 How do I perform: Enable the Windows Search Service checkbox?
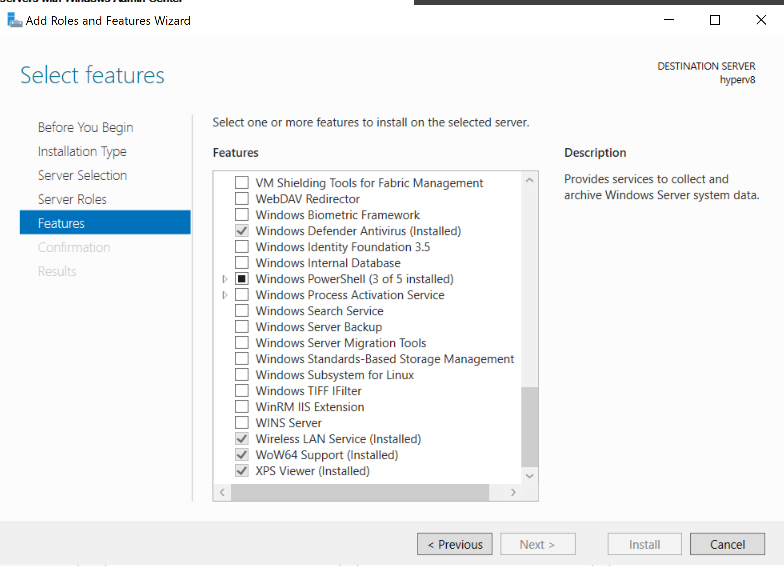click(x=242, y=310)
